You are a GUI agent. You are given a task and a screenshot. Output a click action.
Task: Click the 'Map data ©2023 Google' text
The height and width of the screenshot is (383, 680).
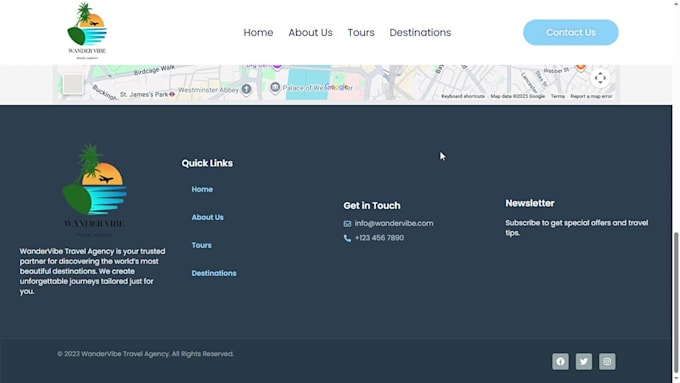517,96
